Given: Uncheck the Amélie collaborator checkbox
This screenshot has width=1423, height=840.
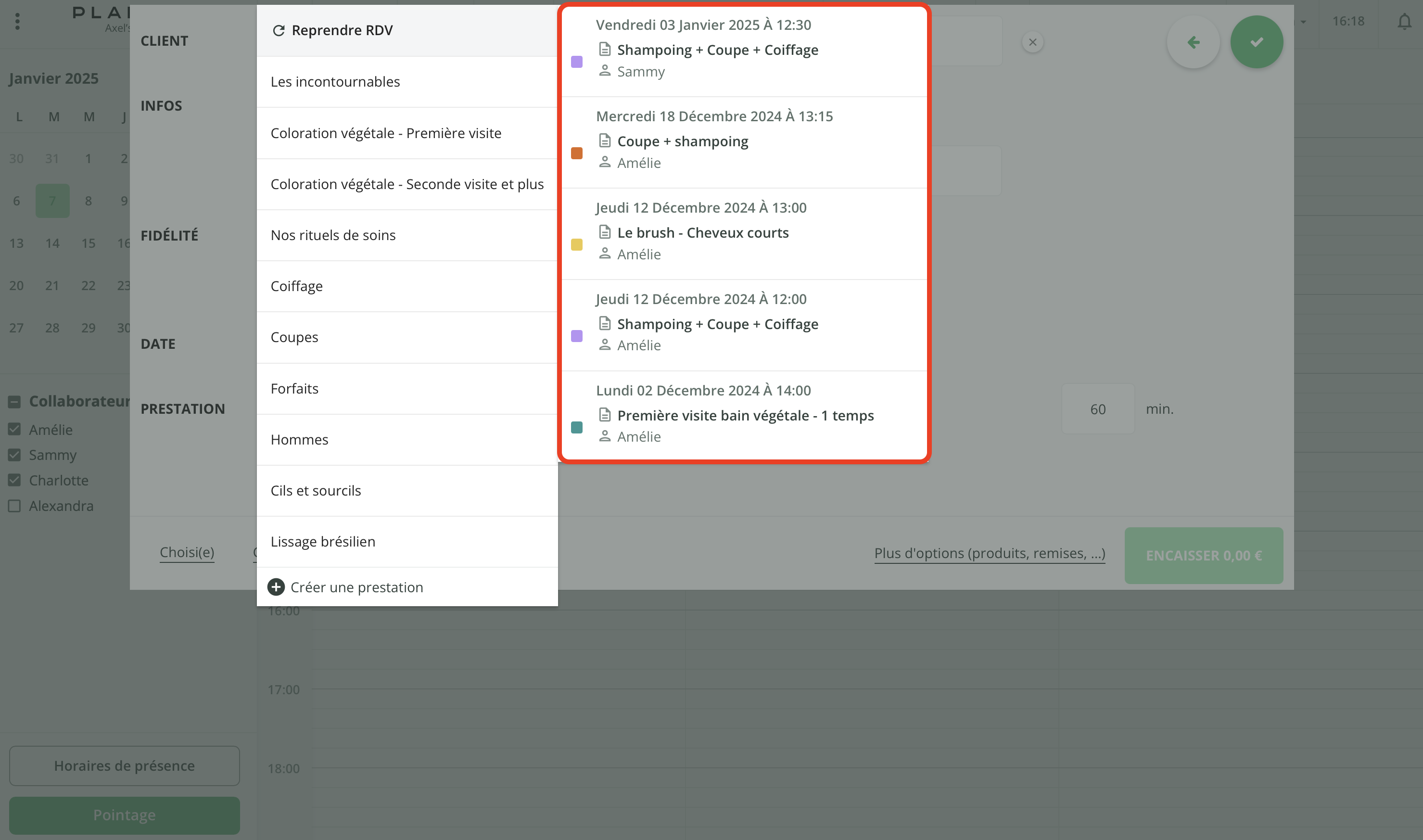Looking at the screenshot, I should pos(15,430).
